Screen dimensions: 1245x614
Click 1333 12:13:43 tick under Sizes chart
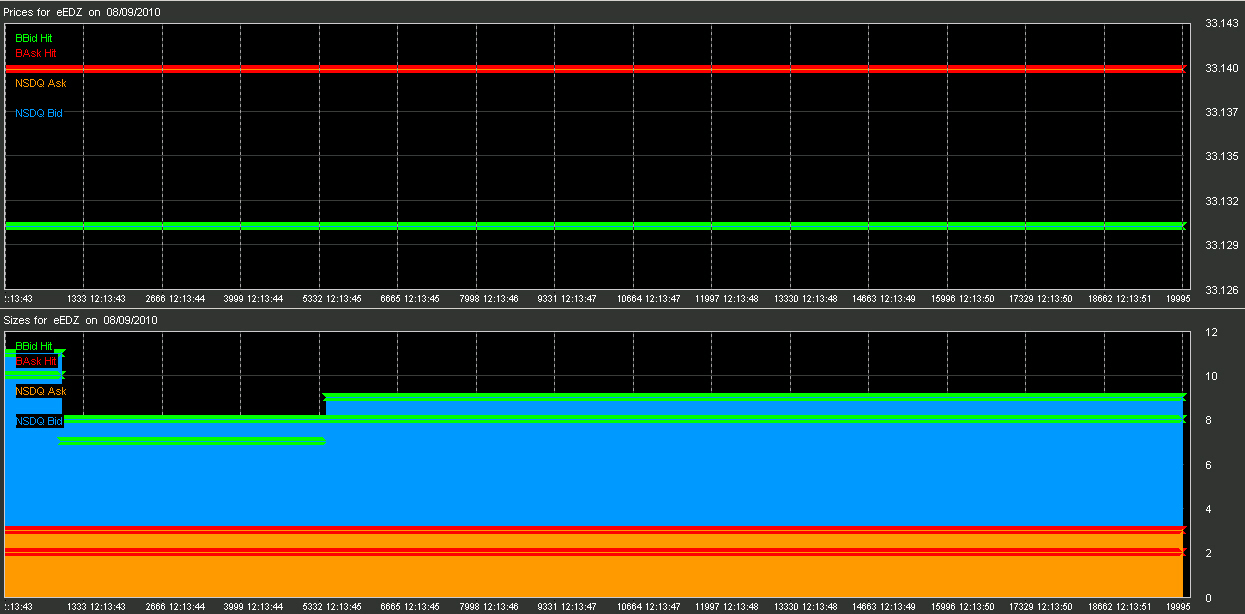pyautogui.click(x=96, y=606)
